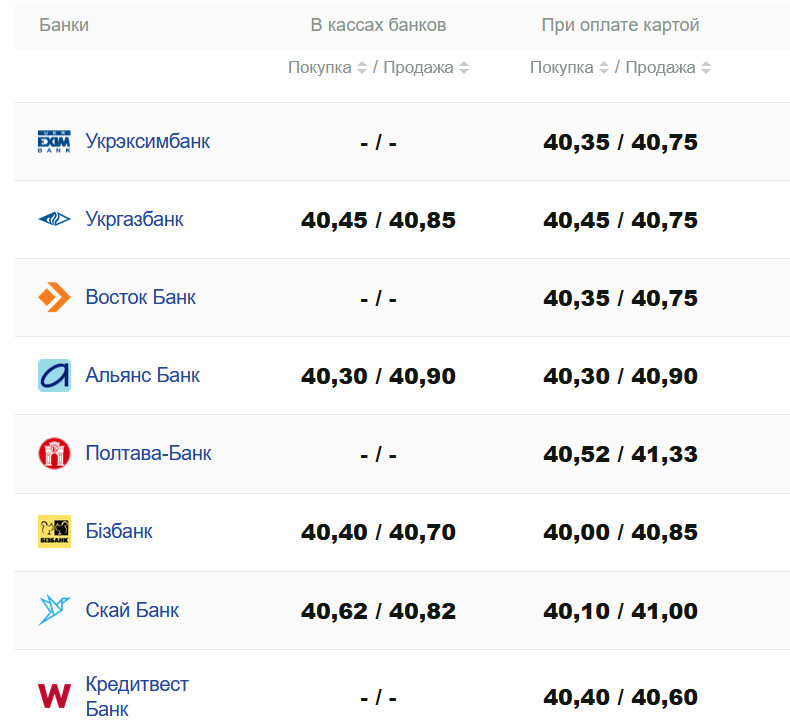Click the Альянс Банк logo icon
This screenshot has height=721, width=790.
[54, 375]
